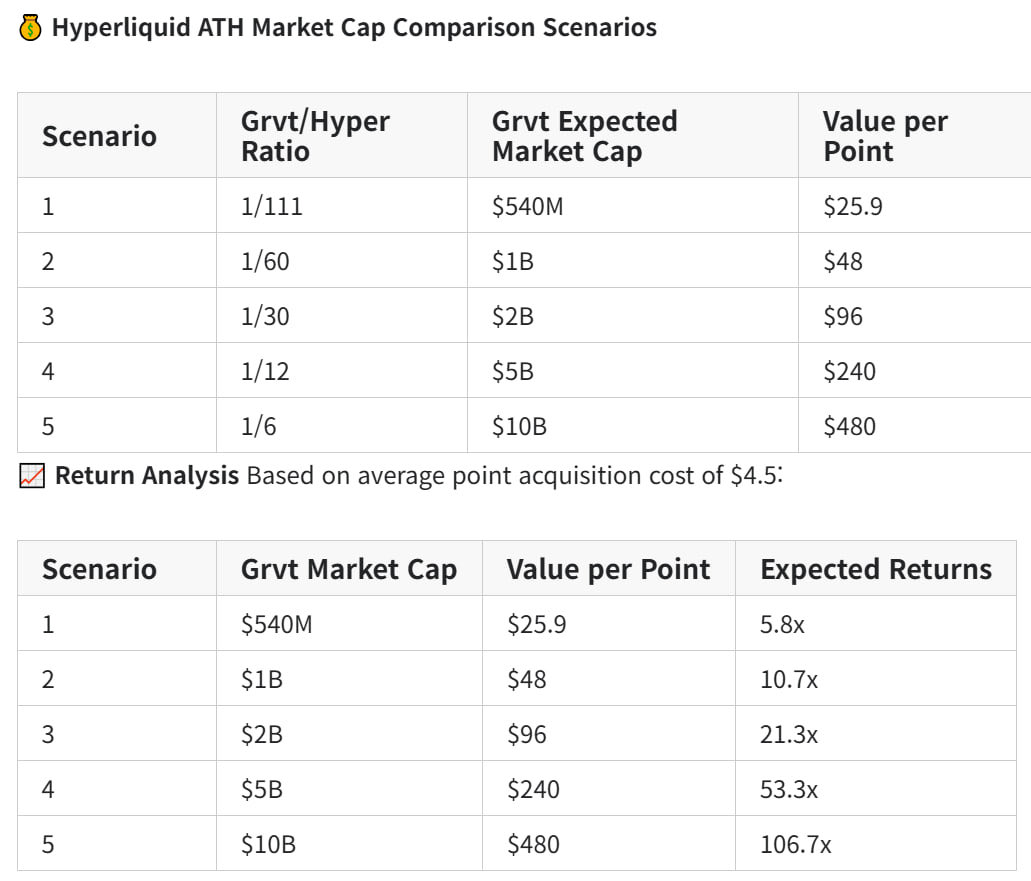Select the Expected Returns column header

(x=875, y=569)
